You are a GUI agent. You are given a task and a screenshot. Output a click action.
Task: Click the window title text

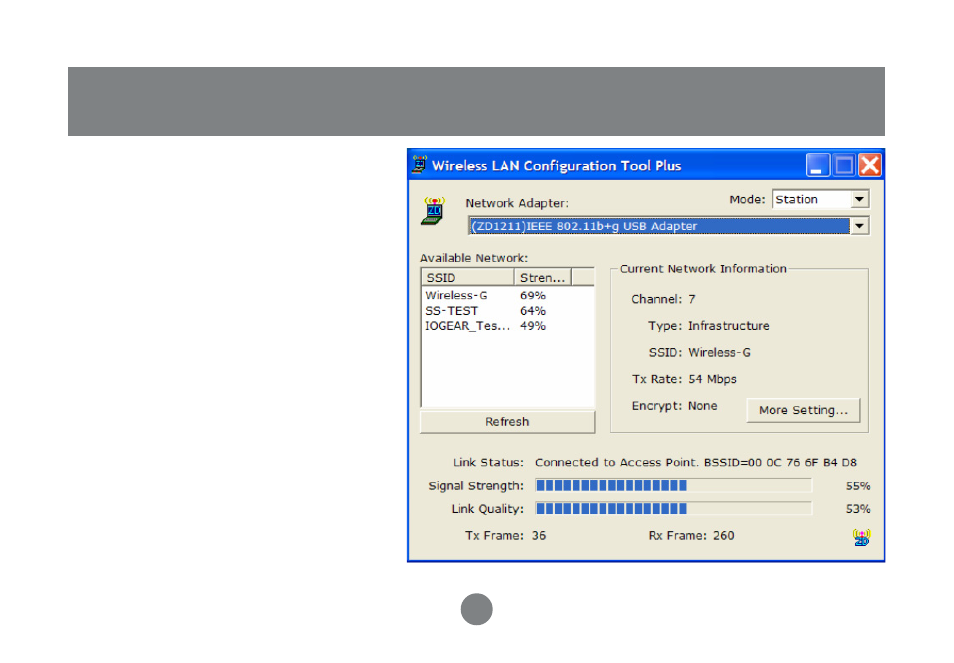coord(557,165)
